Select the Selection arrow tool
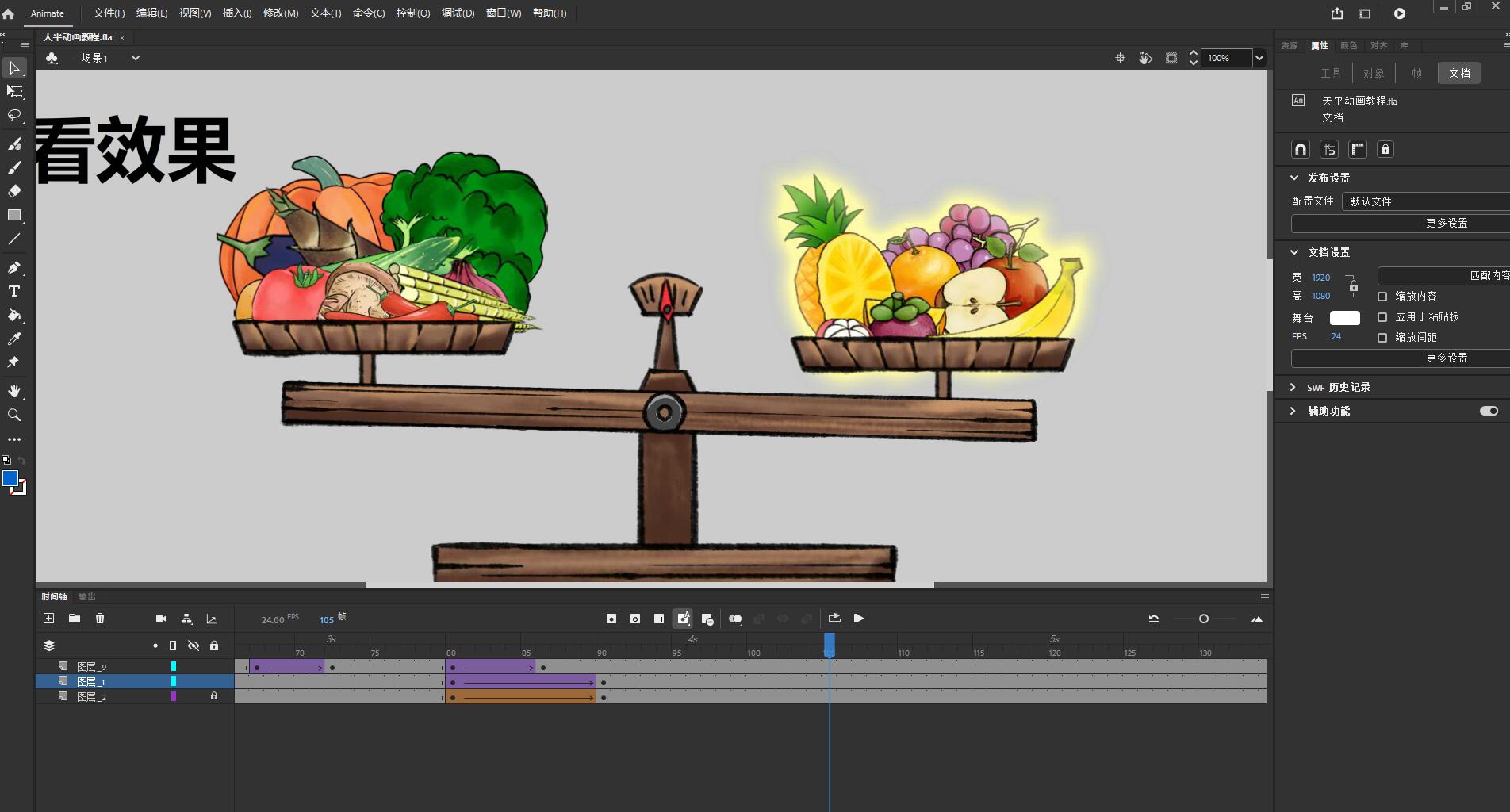Screen dimensions: 1510x812 click(x=14, y=68)
